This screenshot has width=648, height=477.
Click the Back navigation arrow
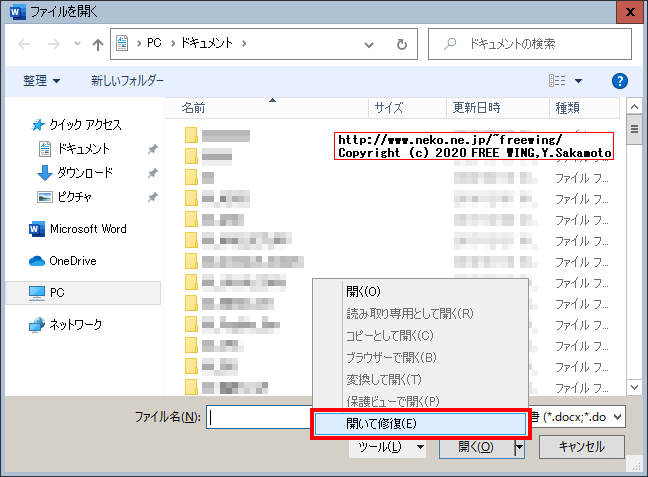tap(24, 44)
